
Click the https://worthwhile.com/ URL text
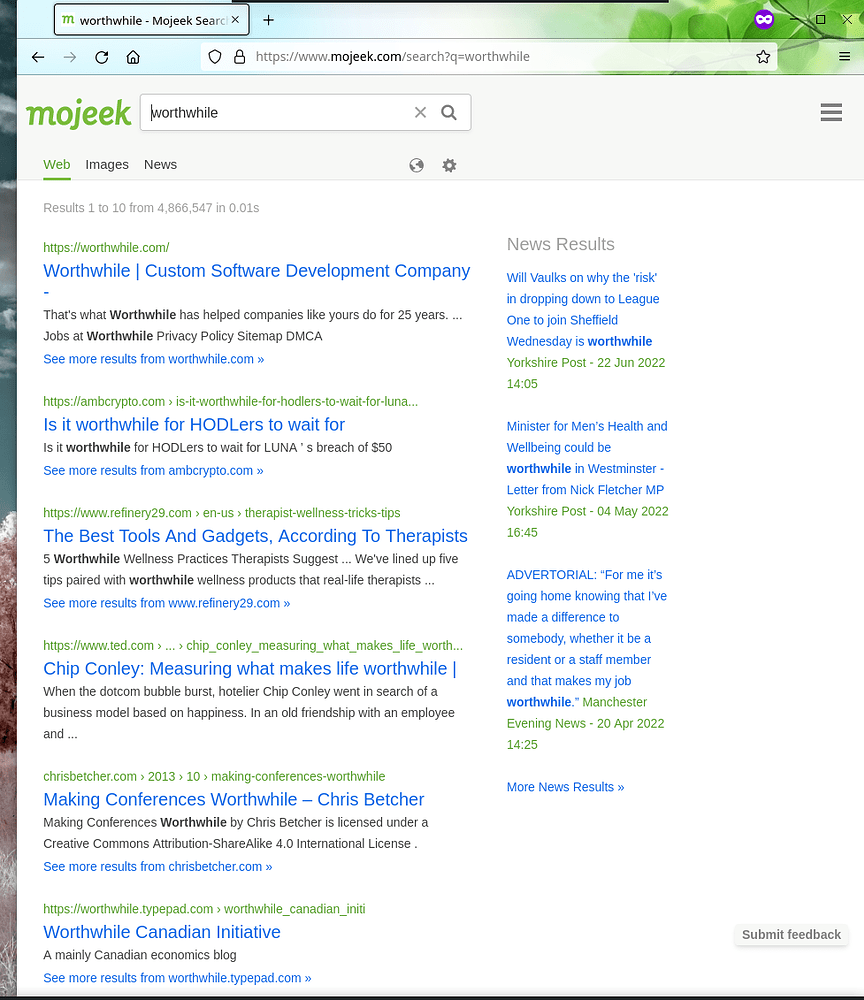tap(106, 247)
